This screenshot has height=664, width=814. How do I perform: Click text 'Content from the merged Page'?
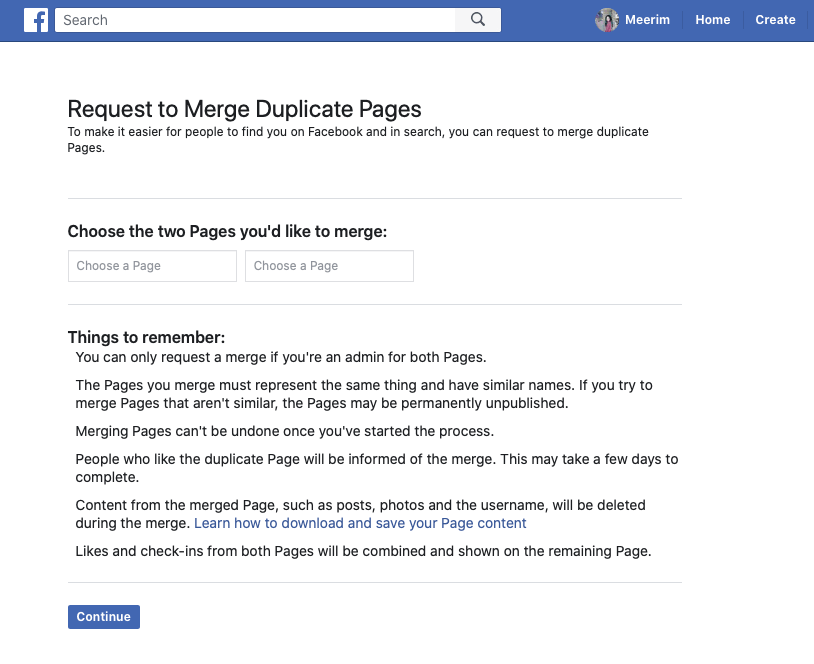tap(360, 514)
